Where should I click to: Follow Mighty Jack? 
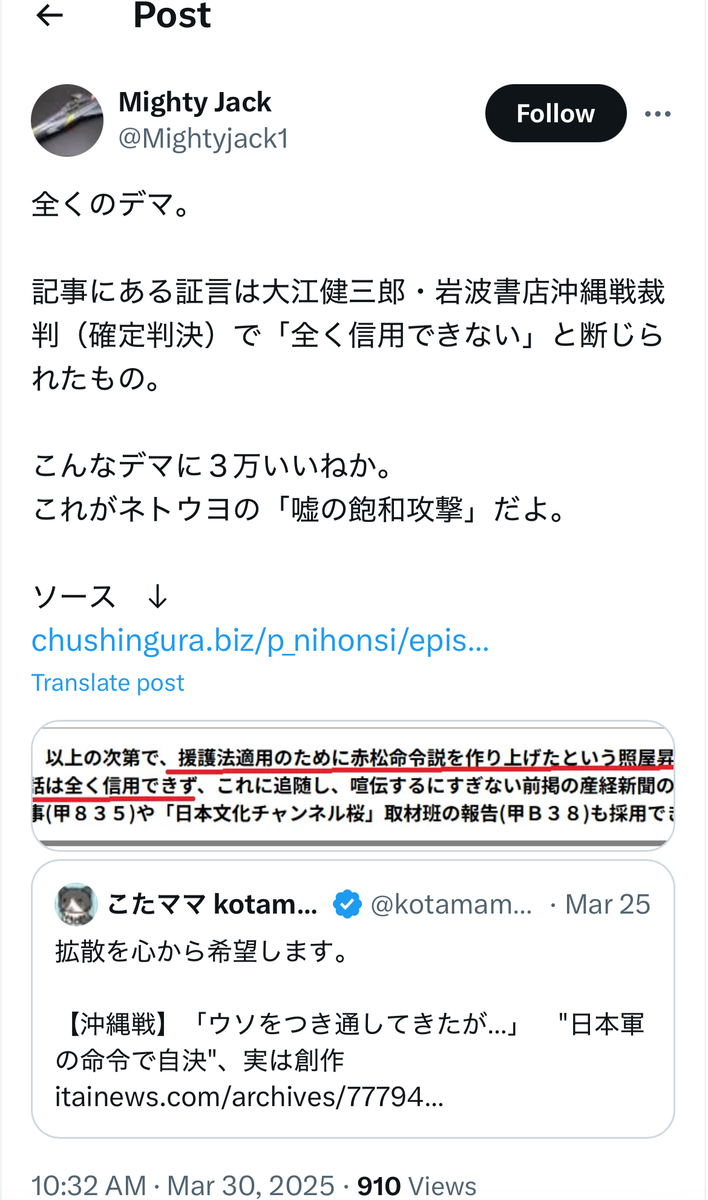click(556, 114)
